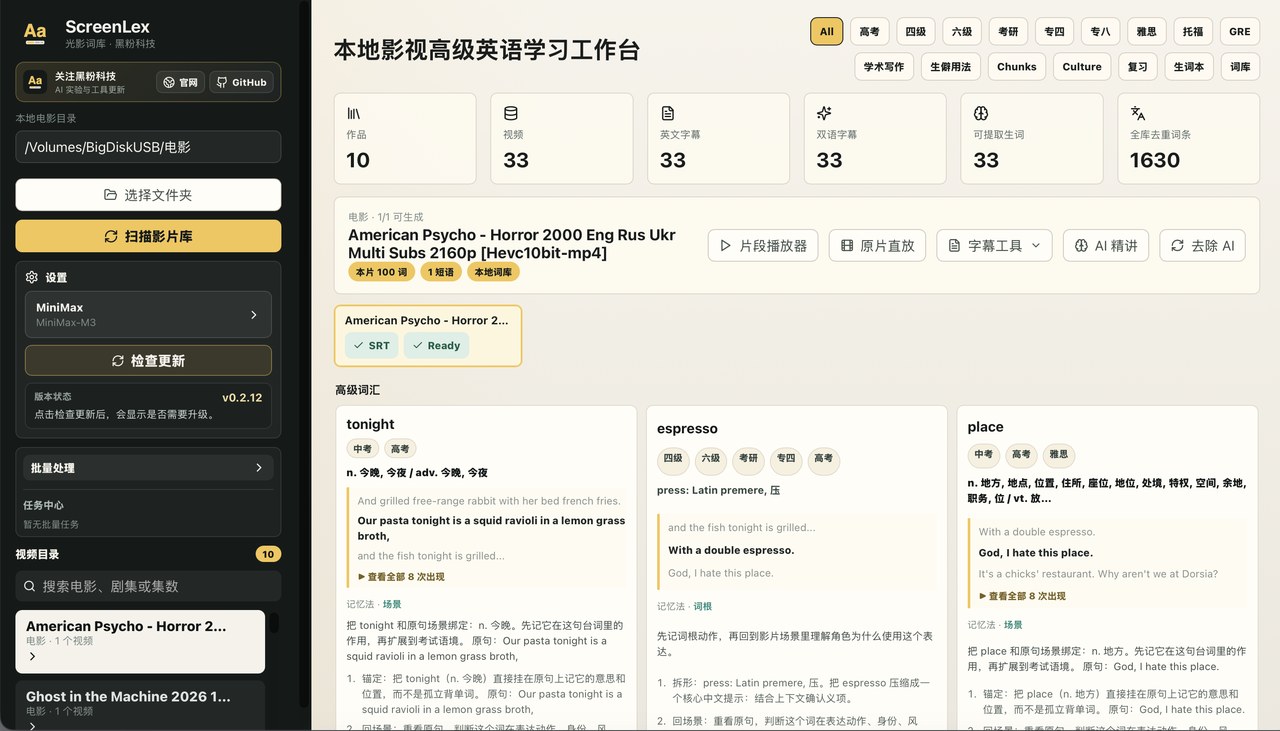This screenshot has width=1280, height=731.
Task: Select the 复习 review tab
Action: coord(1138,66)
